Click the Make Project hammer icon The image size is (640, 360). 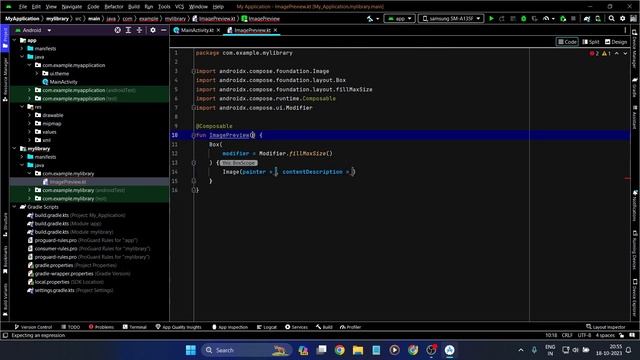[370, 19]
